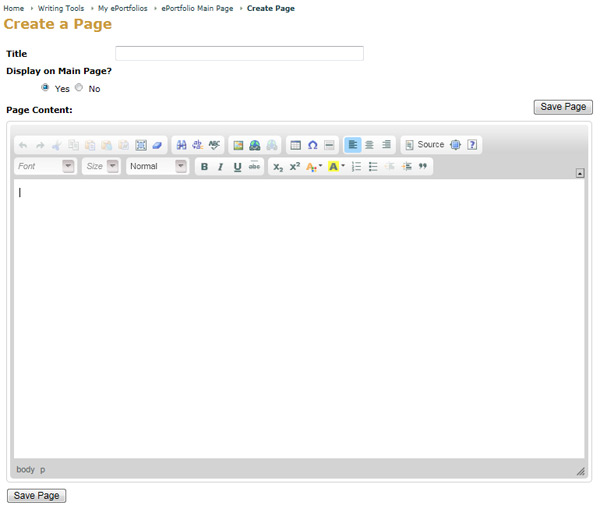The height and width of the screenshot is (509, 600).
Task: Select p in the elements path
Action: (42, 470)
